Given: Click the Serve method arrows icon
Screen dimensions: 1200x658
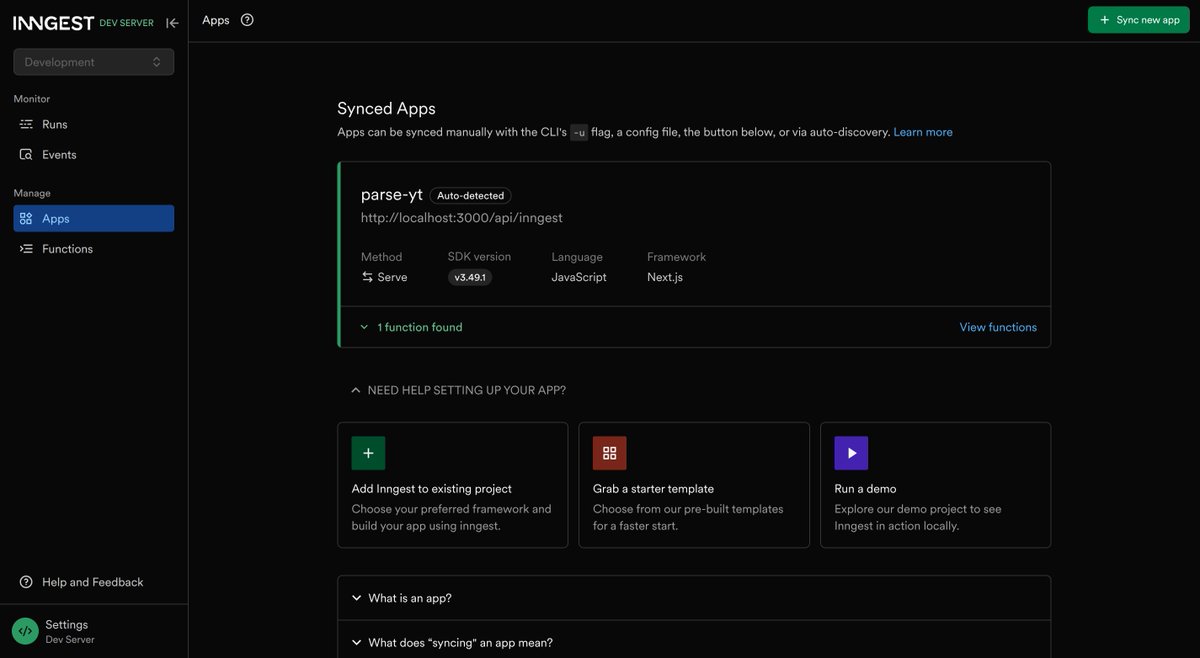Looking at the screenshot, I should pos(367,277).
